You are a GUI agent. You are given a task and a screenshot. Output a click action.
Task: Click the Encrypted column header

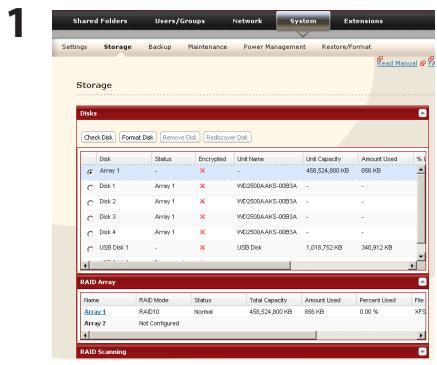pyautogui.click(x=215, y=159)
